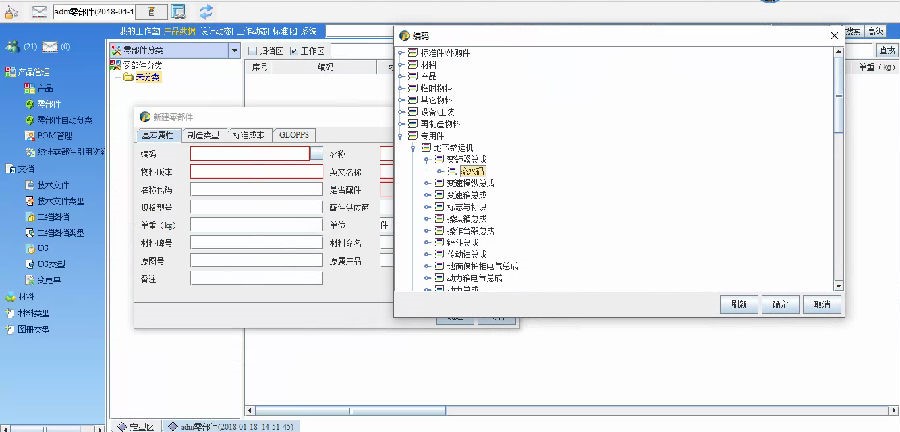Click the 确定 button in the 编码 dialog
900x432 pixels.
pos(777,304)
